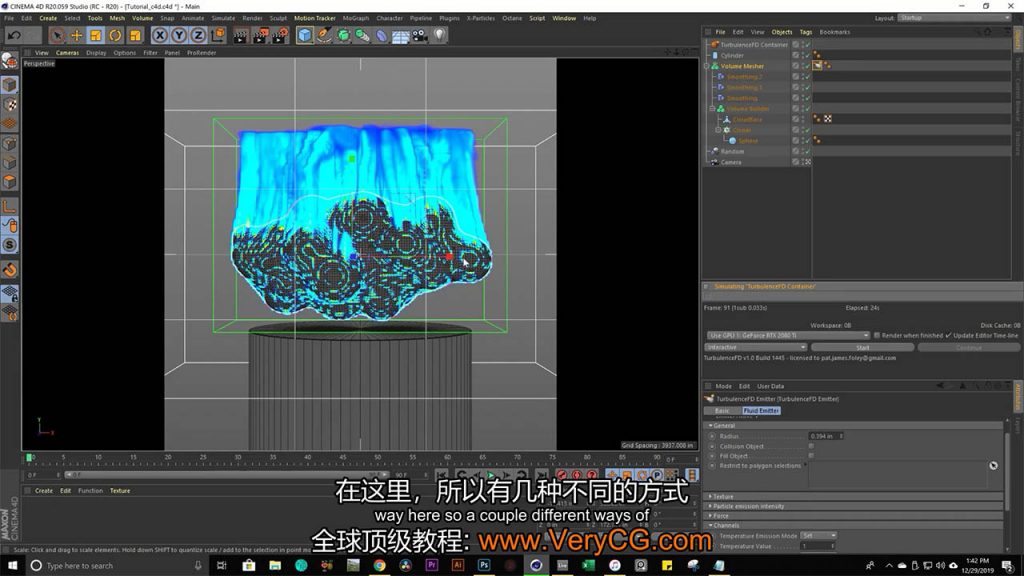1024x576 pixels.
Task: Add a Camera object from toolbar
Action: click(x=420, y=35)
